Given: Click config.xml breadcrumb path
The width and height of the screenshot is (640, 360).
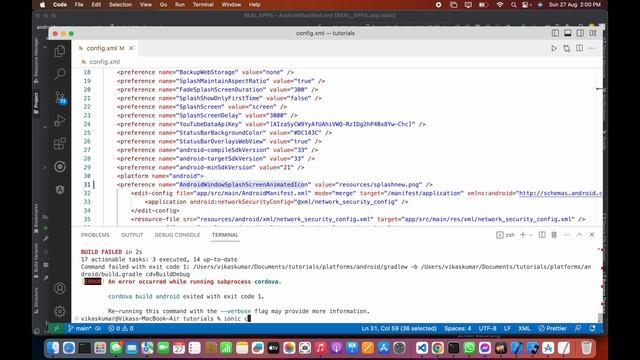Looking at the screenshot, I should pos(104,62).
